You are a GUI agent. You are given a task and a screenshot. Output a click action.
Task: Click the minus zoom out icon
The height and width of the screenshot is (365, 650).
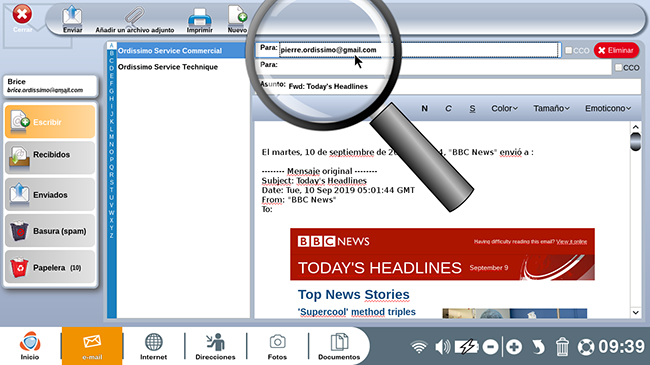click(x=490, y=347)
